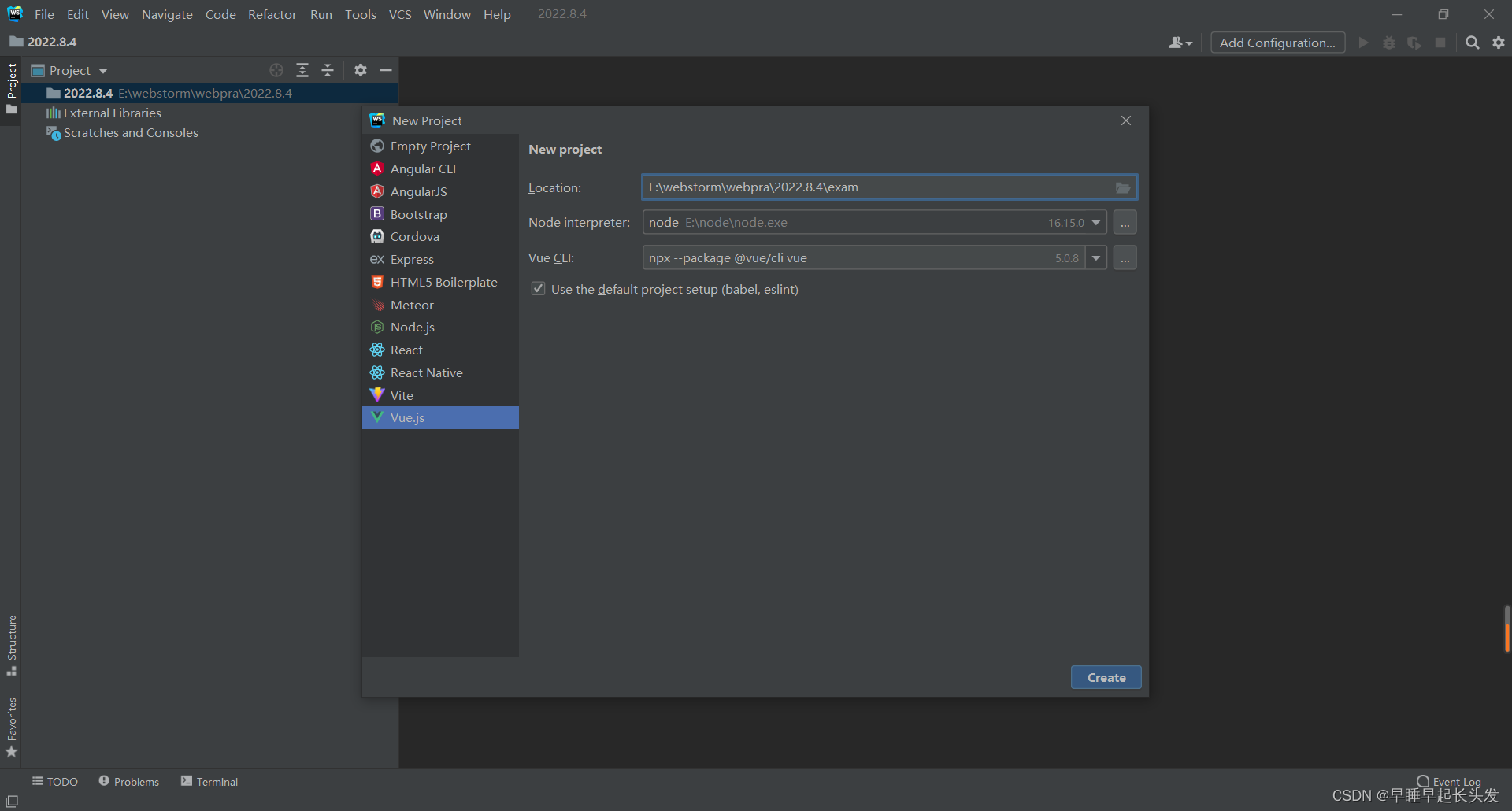Select the Vue.js project type
1512x811 pixels.
tap(407, 417)
